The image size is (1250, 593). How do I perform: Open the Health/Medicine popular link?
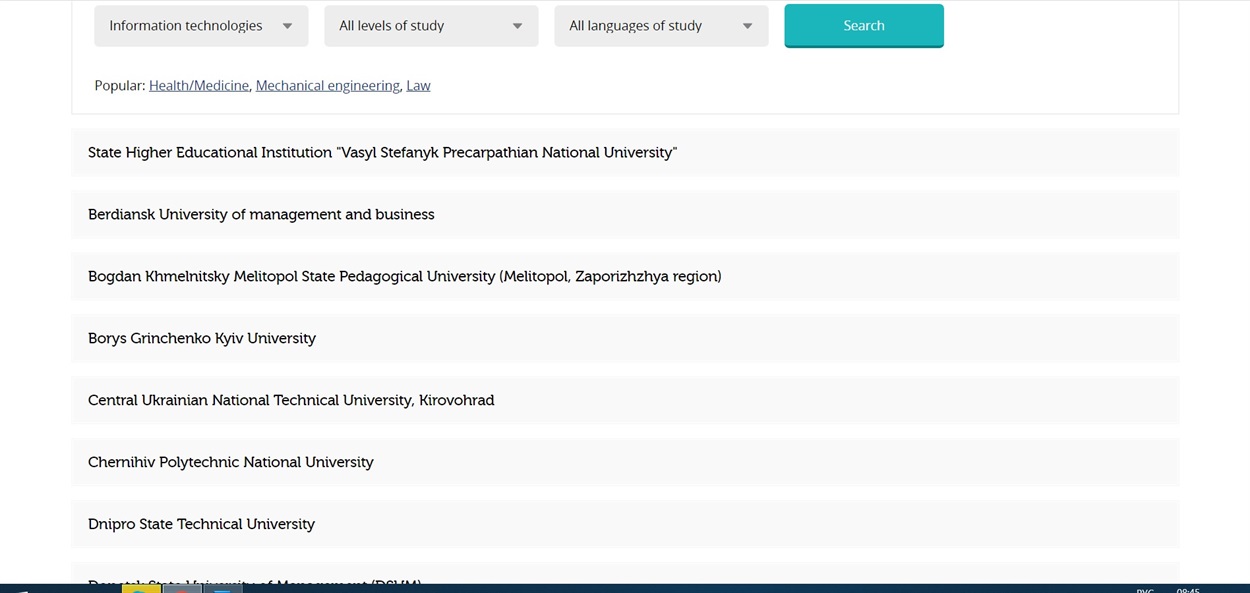tap(199, 86)
